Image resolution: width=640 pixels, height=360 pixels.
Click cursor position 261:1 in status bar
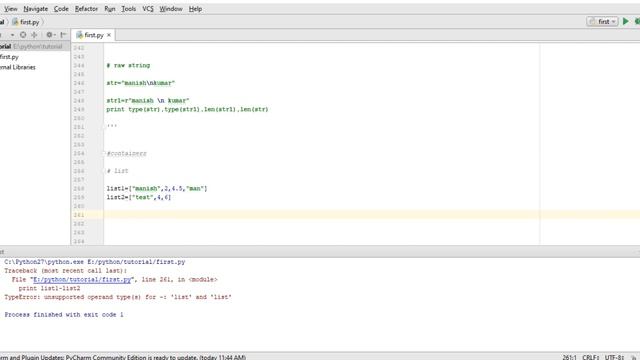click(569, 357)
